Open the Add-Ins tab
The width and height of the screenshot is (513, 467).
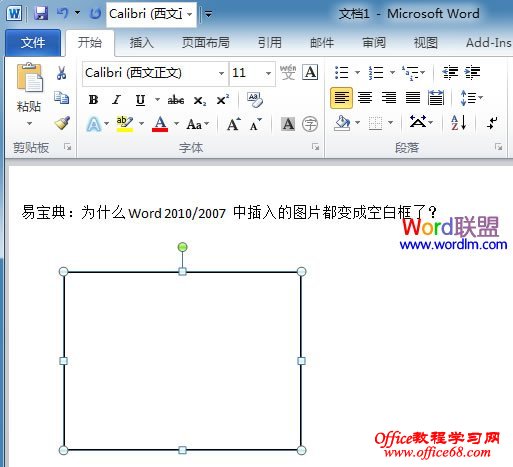pos(488,43)
